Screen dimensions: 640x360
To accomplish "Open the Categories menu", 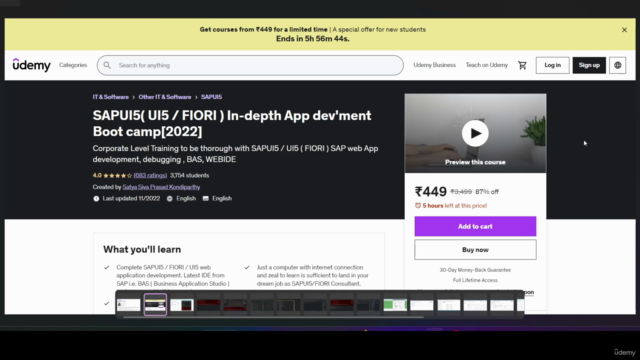I will tap(73, 65).
